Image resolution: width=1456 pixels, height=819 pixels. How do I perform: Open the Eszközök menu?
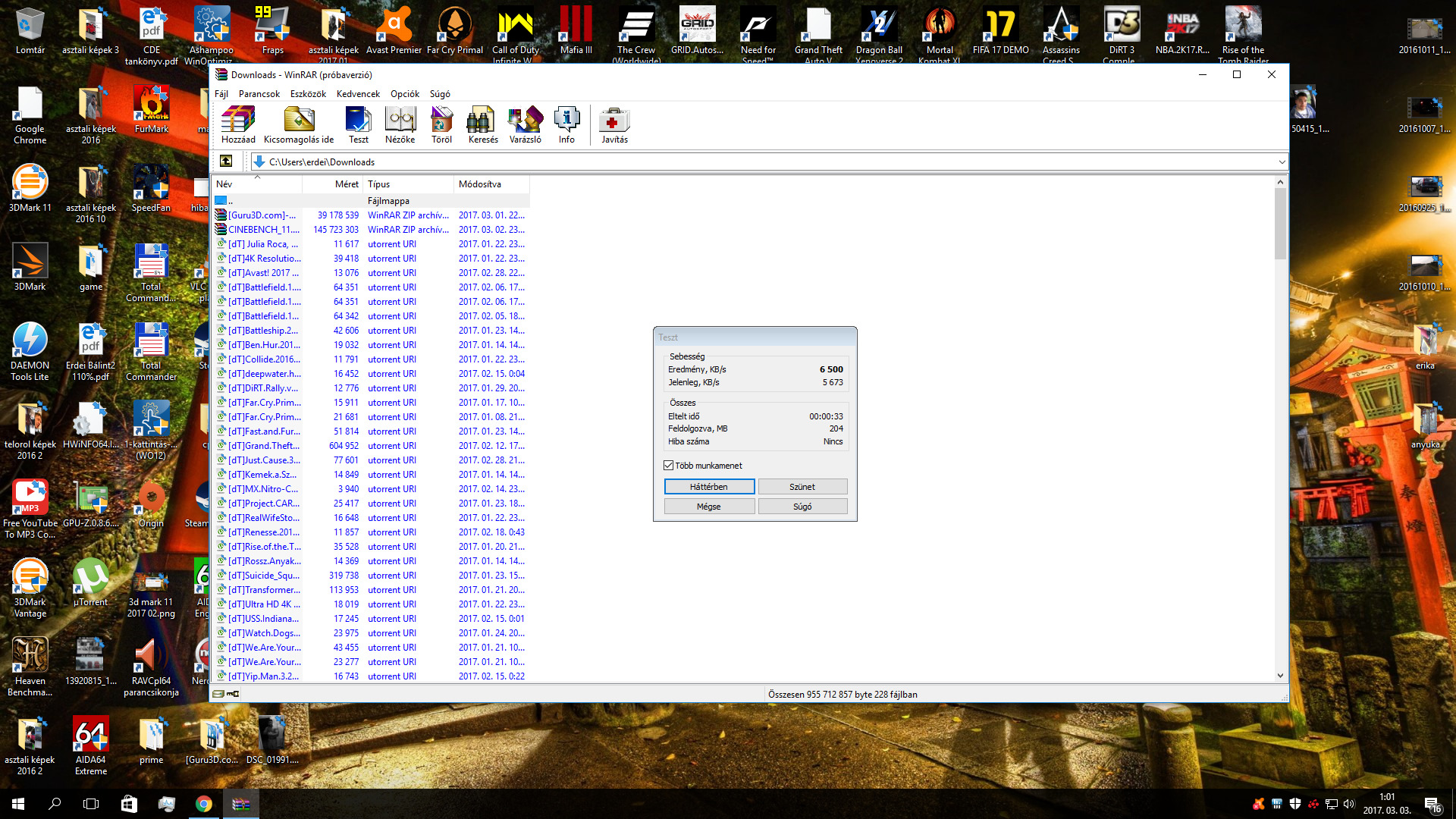[308, 94]
